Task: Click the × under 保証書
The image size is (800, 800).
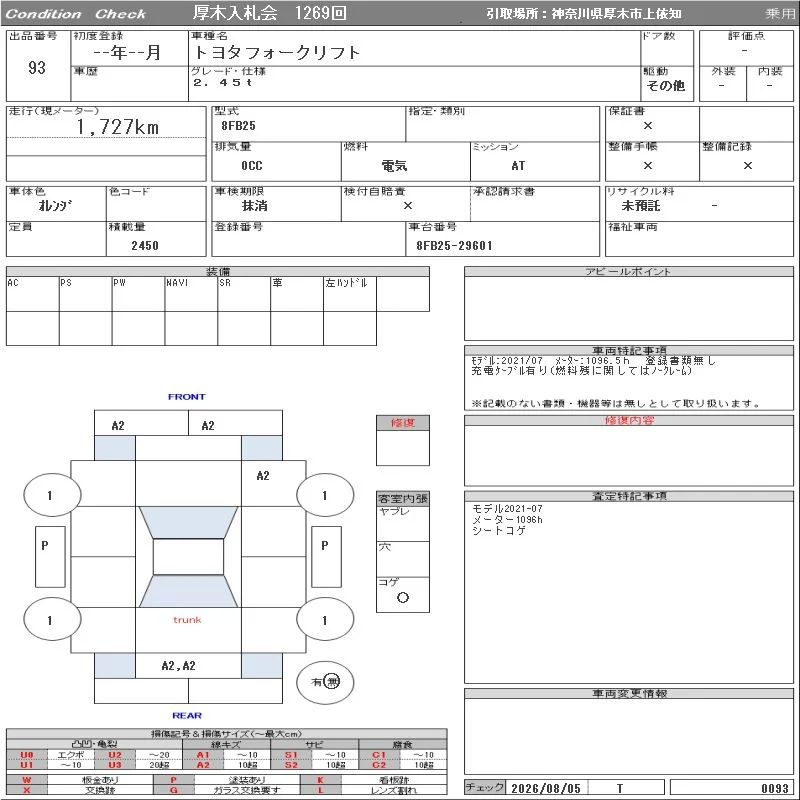Action: [x=647, y=126]
